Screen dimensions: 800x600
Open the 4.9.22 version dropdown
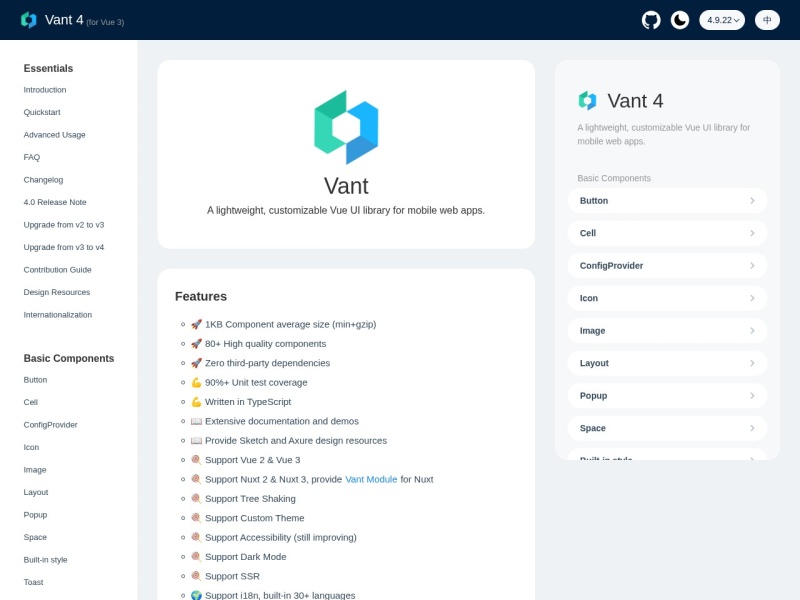[x=722, y=20]
